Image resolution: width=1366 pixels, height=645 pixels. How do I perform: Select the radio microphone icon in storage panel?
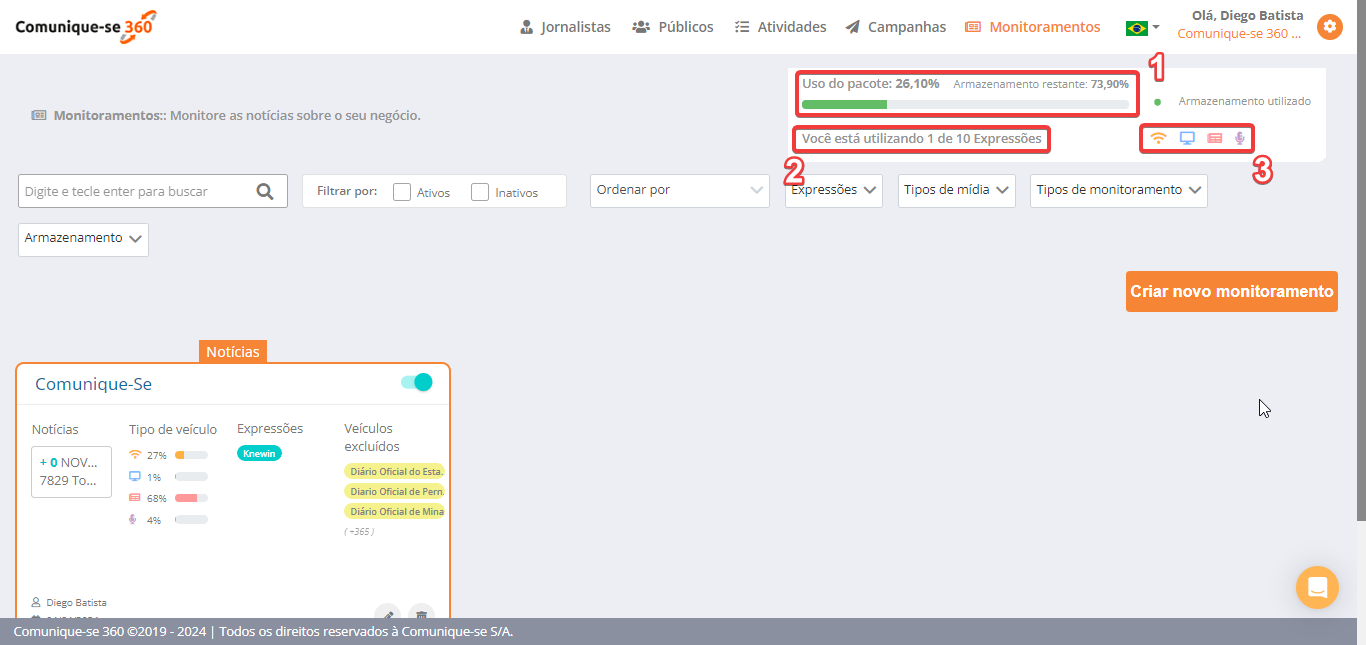point(1240,138)
